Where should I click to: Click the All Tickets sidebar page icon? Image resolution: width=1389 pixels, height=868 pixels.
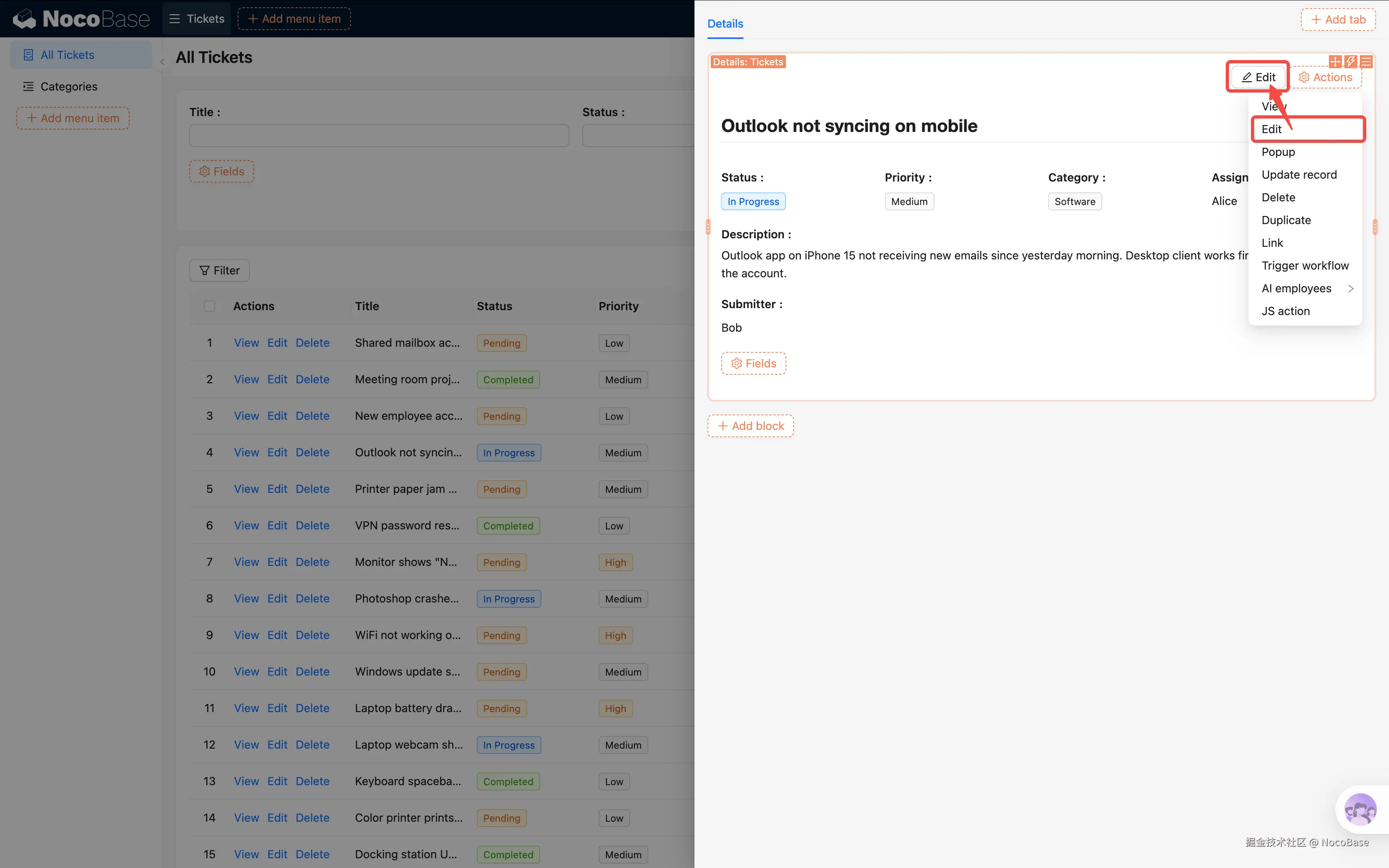28,55
